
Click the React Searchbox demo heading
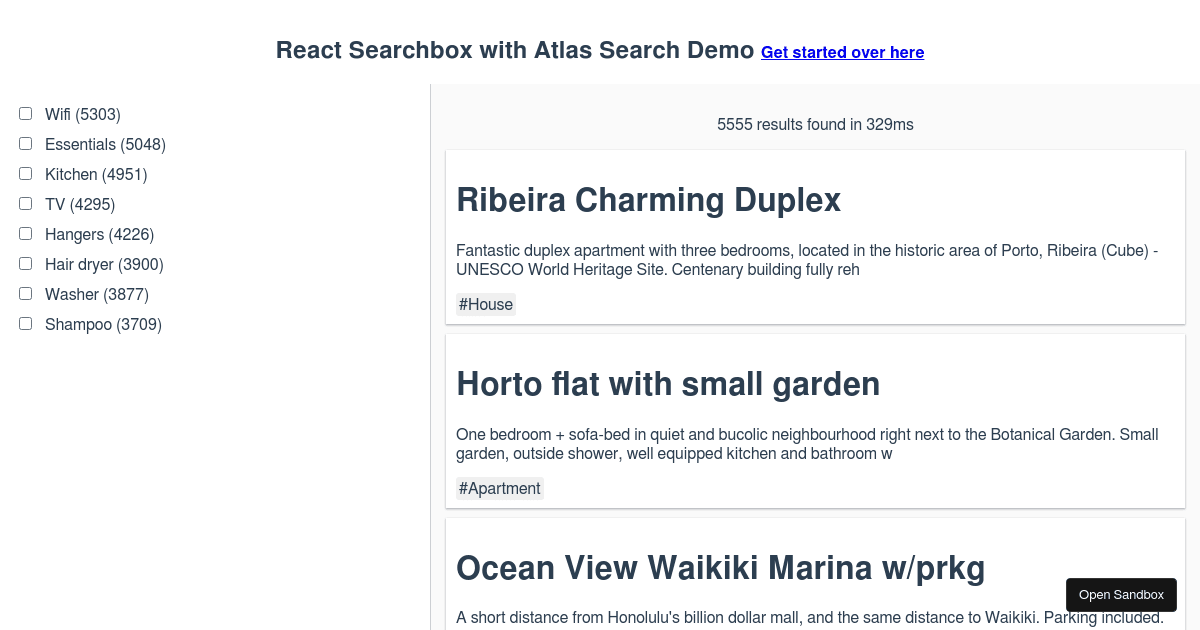tap(516, 50)
